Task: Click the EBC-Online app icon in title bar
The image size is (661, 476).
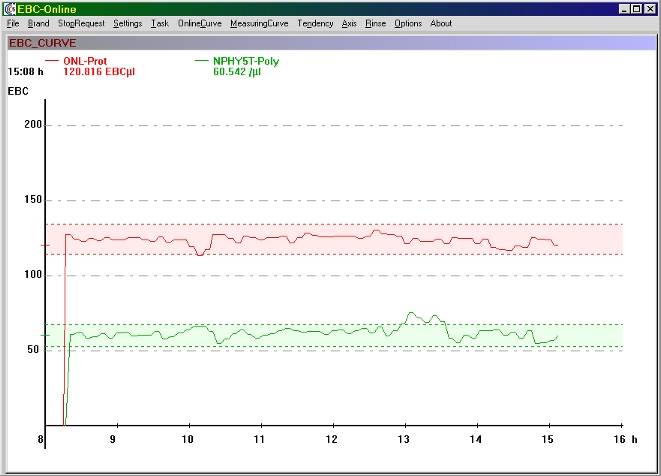Action: tap(9, 9)
